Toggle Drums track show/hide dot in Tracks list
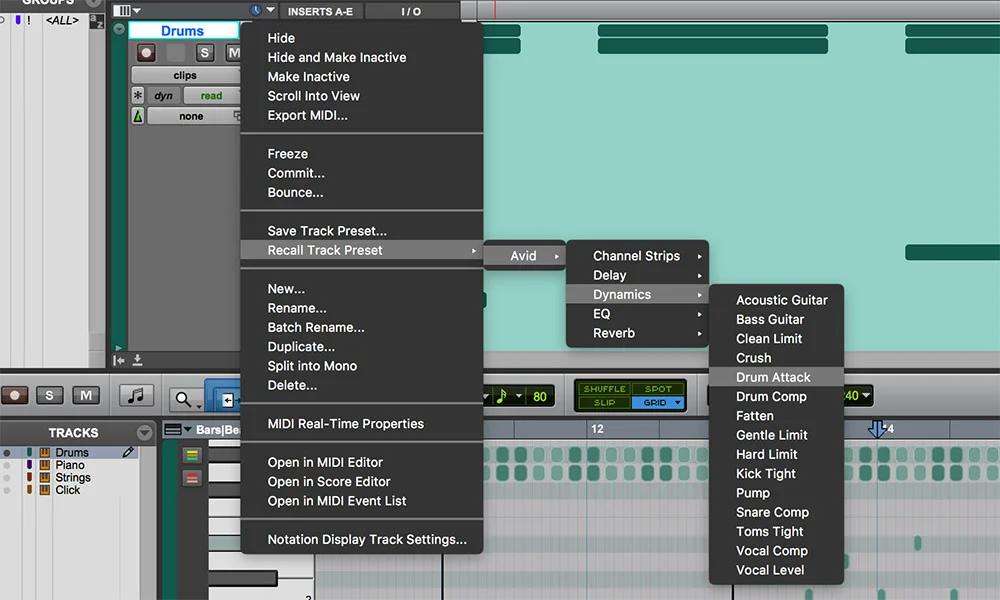The image size is (1000, 600). point(7,453)
